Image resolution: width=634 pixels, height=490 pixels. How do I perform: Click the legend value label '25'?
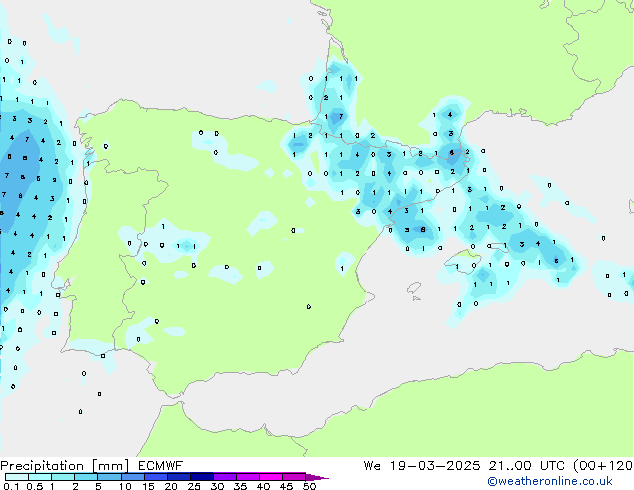pyautogui.click(x=194, y=486)
